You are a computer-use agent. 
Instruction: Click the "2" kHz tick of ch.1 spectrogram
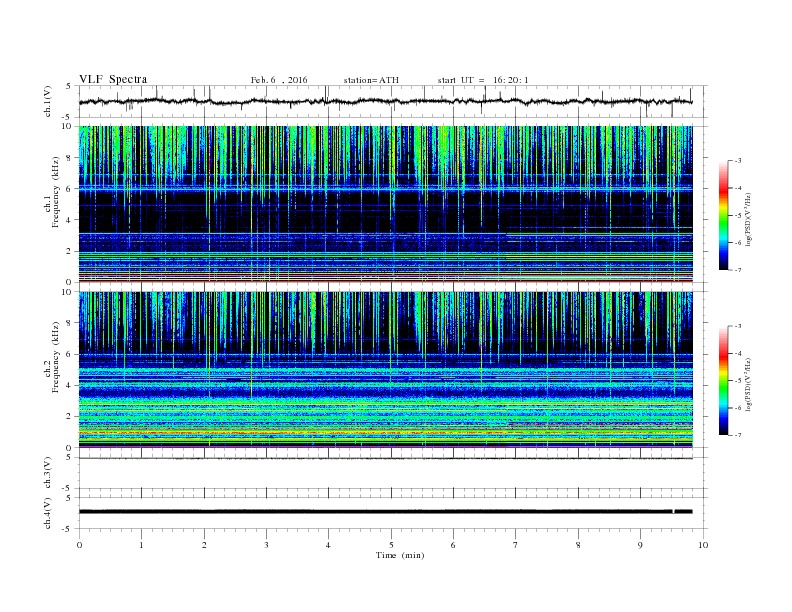69,251
